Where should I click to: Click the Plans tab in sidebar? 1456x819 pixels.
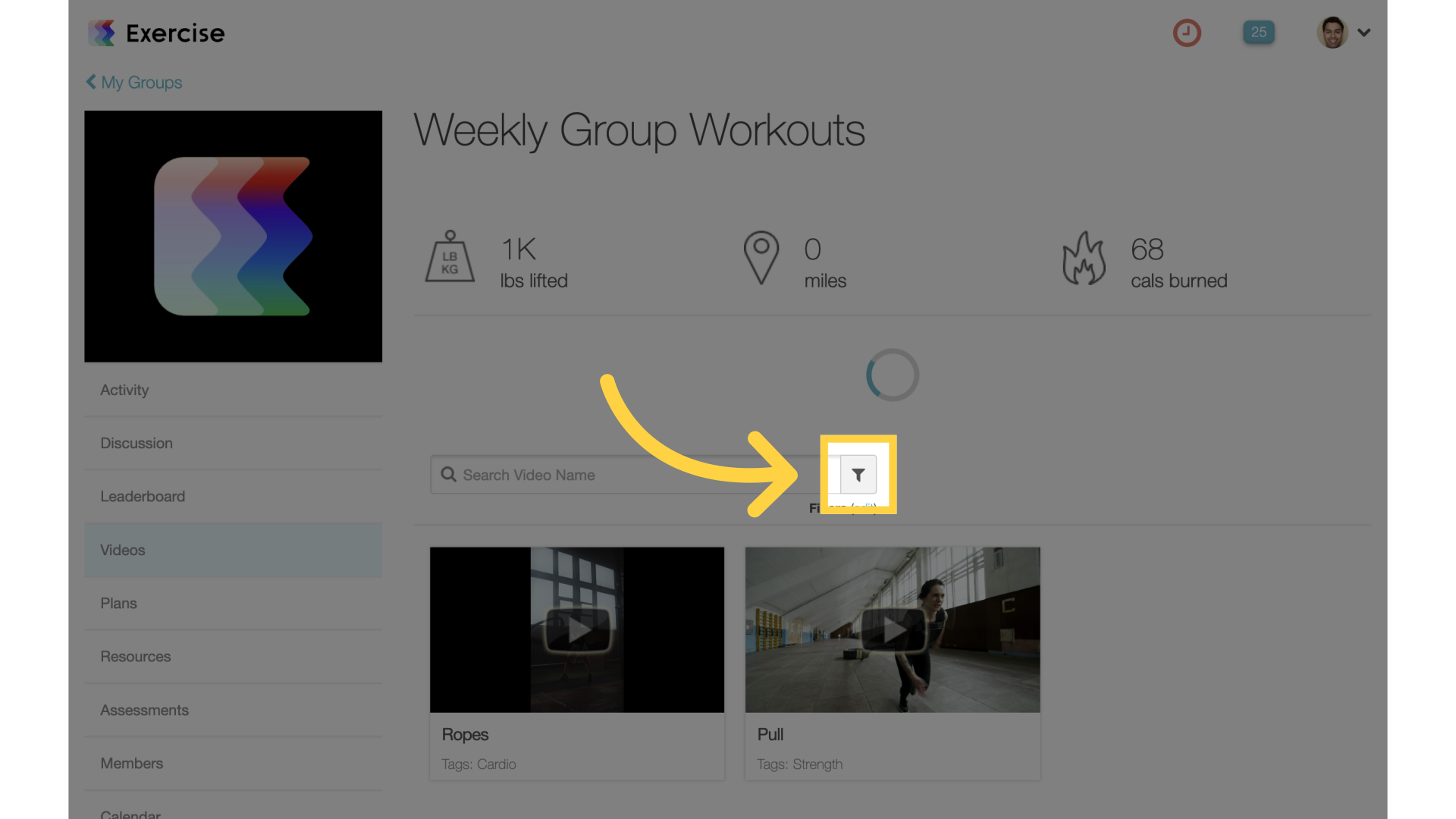(x=117, y=603)
